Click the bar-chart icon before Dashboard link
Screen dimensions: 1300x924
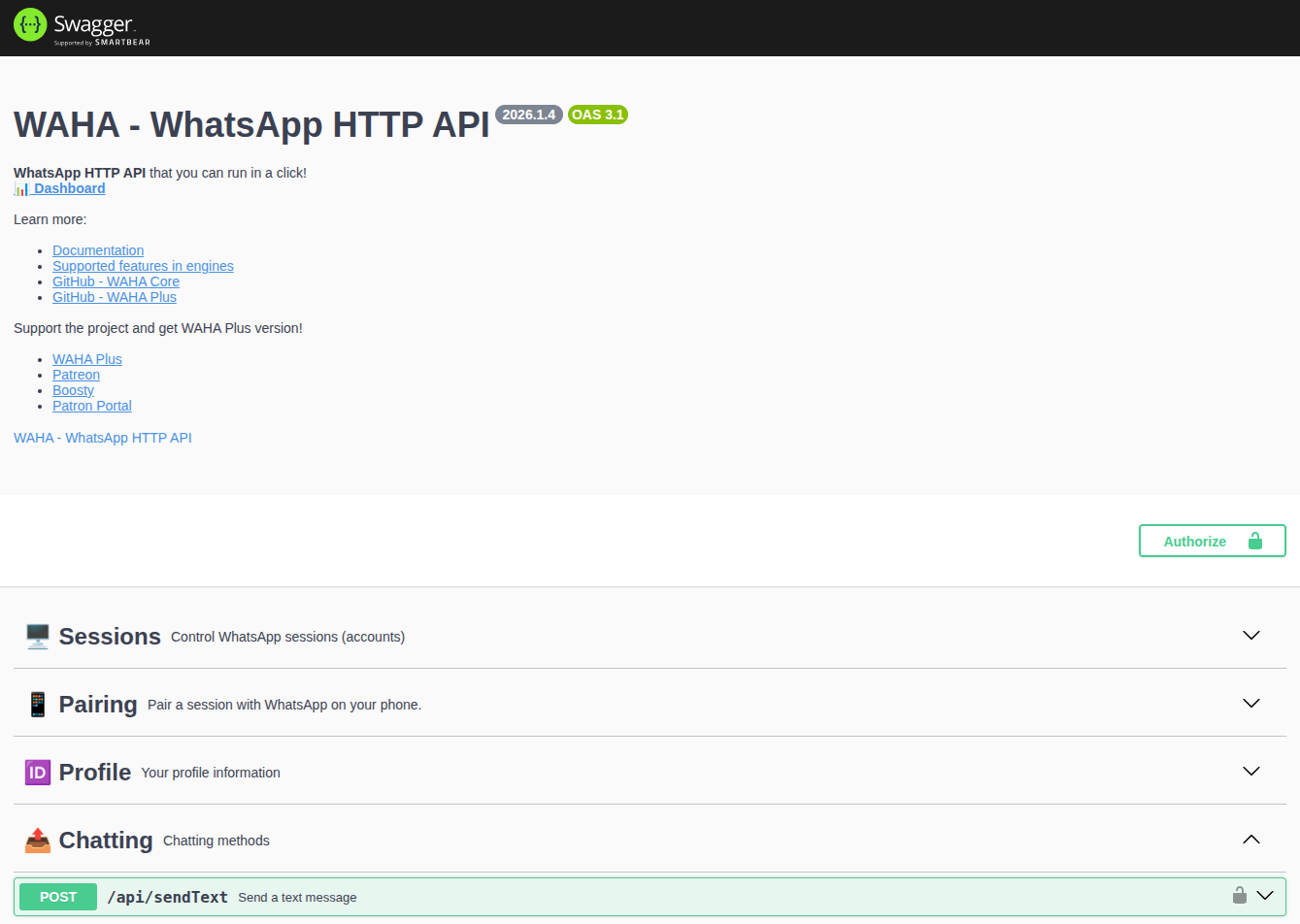21,187
